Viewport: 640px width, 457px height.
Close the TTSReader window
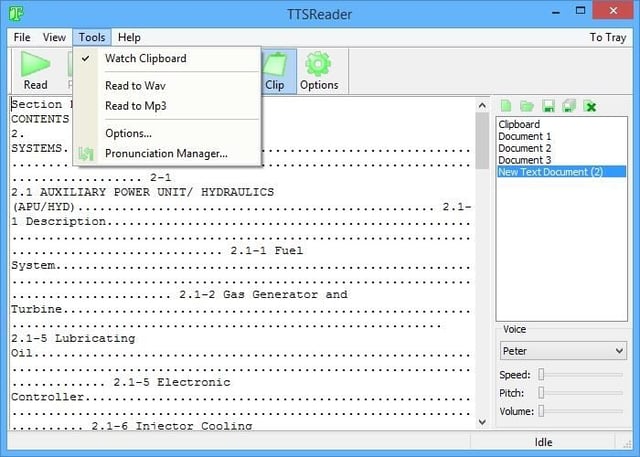(x=613, y=11)
